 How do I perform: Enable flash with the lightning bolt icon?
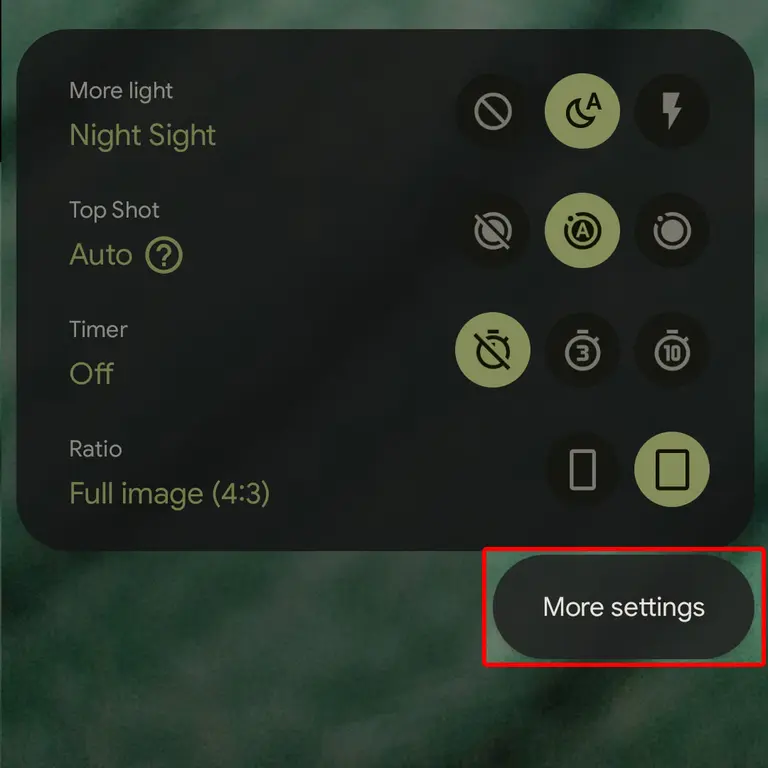(x=672, y=111)
